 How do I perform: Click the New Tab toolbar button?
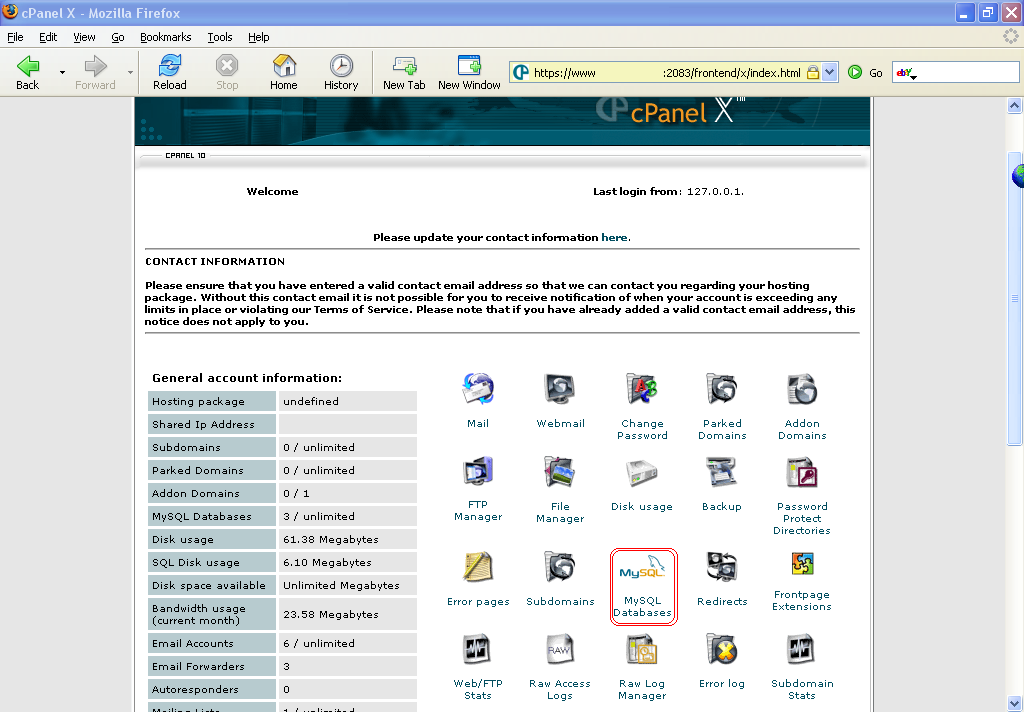tap(404, 73)
